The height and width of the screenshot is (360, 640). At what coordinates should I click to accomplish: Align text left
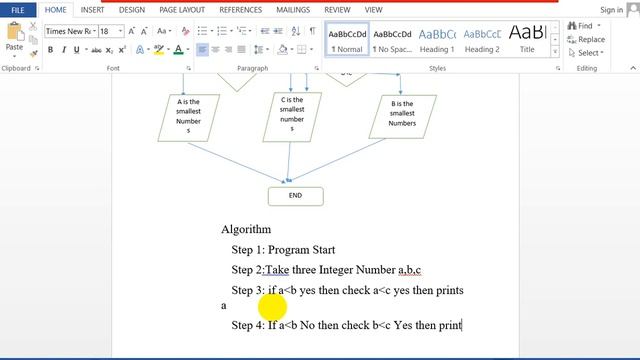[x=202, y=50]
